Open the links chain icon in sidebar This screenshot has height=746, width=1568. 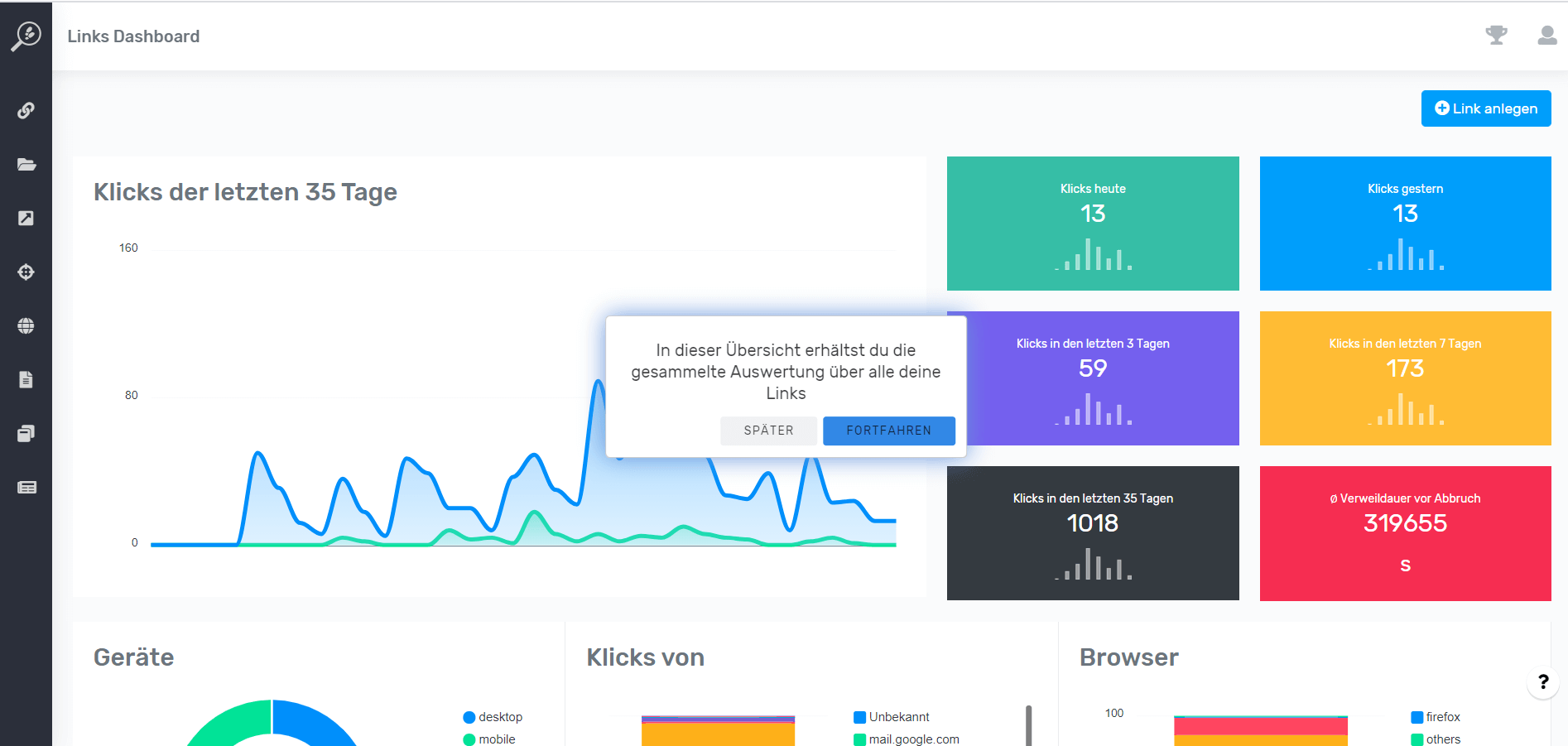coord(26,110)
